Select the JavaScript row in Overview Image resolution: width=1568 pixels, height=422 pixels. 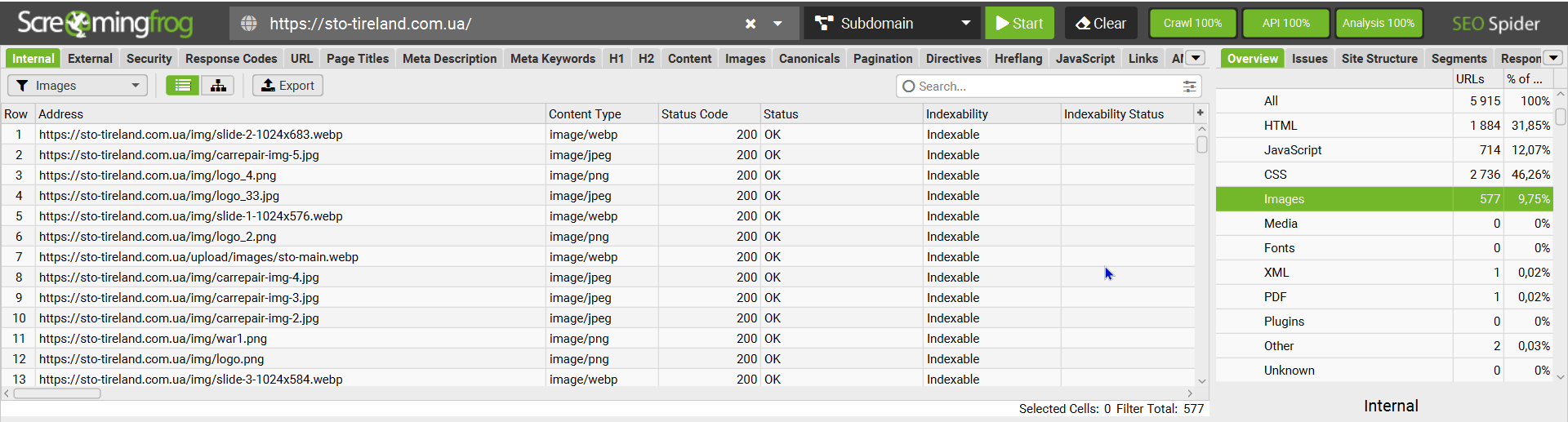[x=1293, y=150]
